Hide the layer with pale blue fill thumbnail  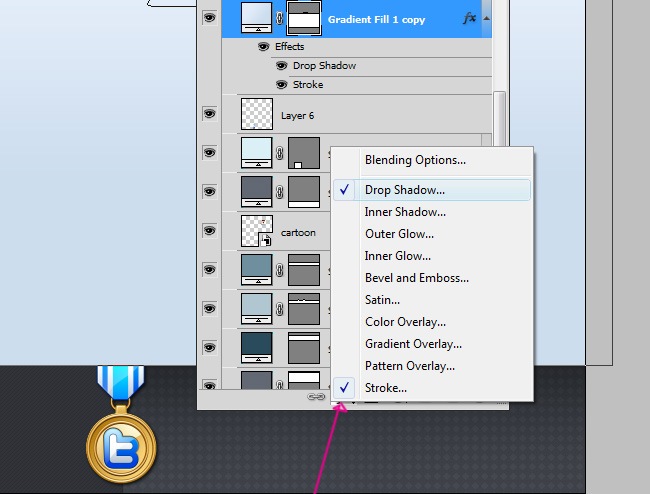pyautogui.click(x=209, y=153)
